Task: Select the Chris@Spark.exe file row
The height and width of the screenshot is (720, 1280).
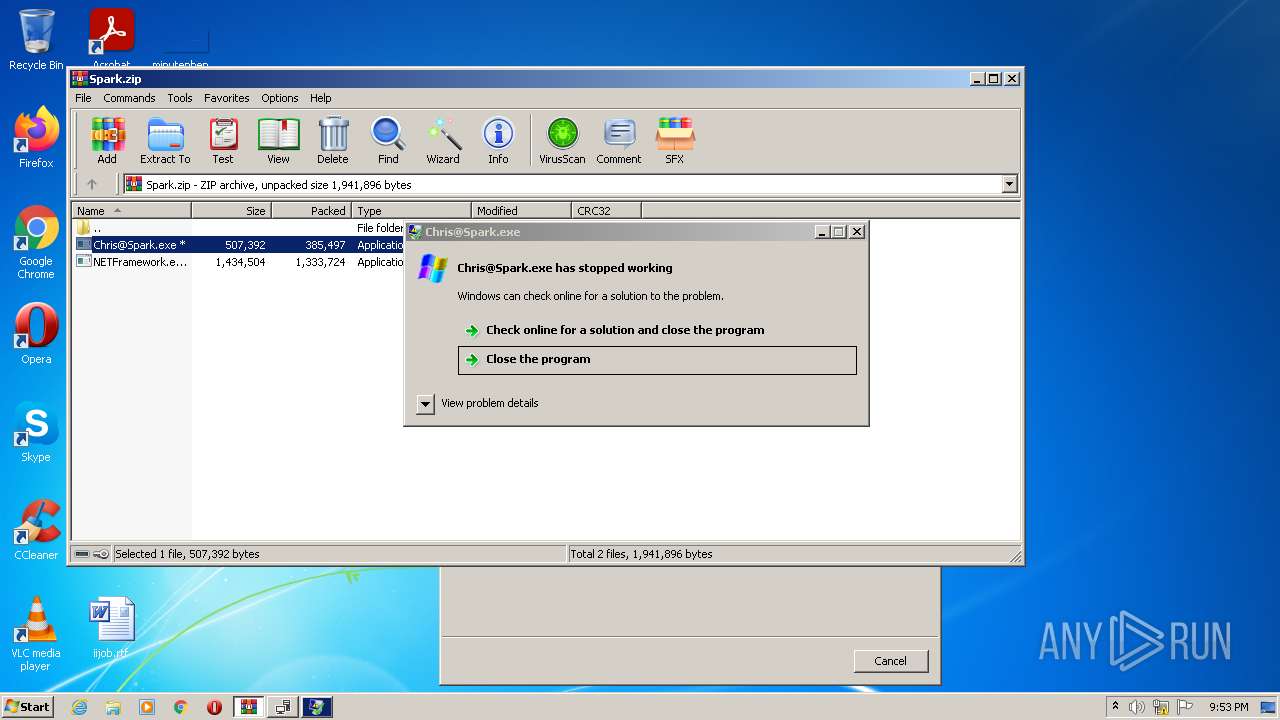Action: coord(239,245)
